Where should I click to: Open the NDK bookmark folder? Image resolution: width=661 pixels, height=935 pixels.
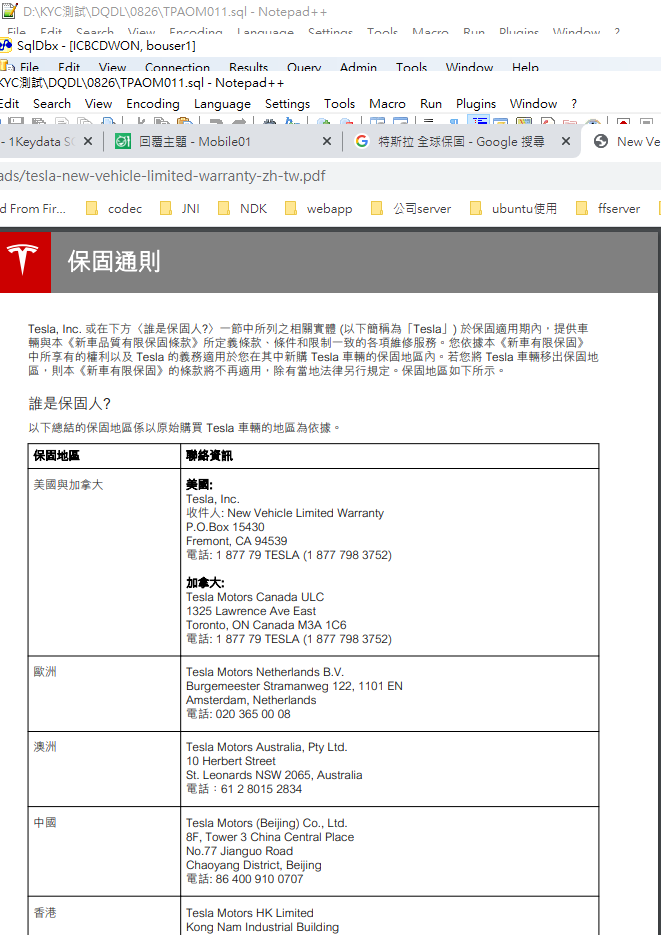(x=242, y=209)
